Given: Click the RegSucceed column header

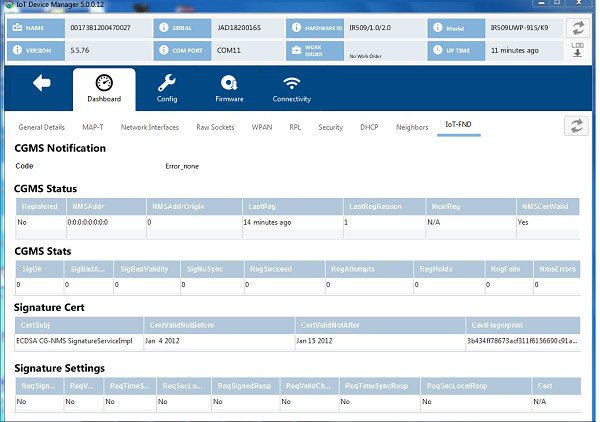Looking at the screenshot, I should 285,269.
